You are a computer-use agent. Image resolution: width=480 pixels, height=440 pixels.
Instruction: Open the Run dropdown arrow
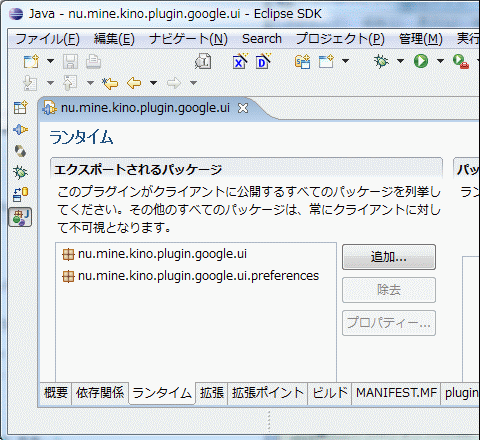pos(440,61)
